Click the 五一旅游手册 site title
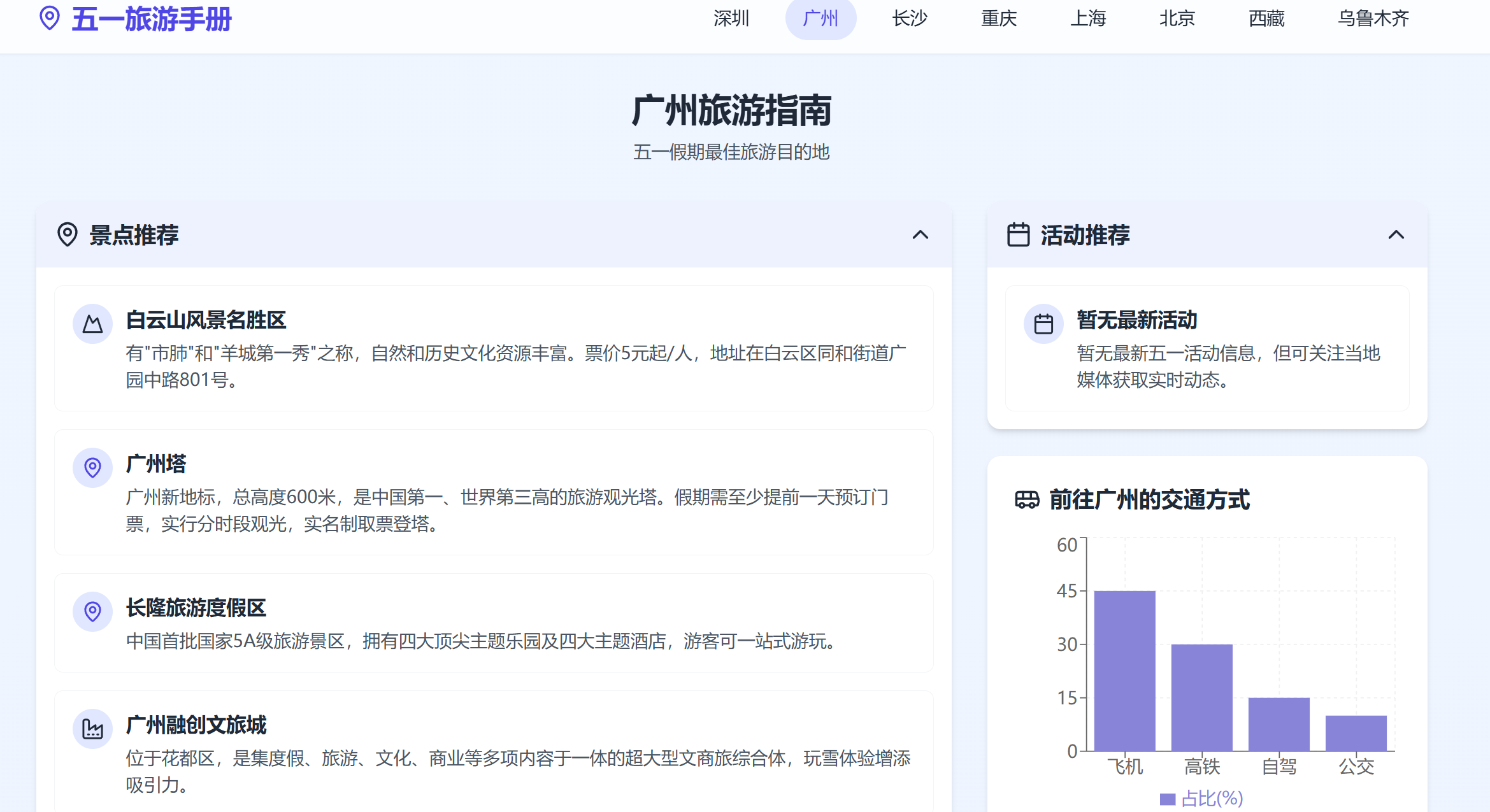1490x812 pixels. coord(152,18)
